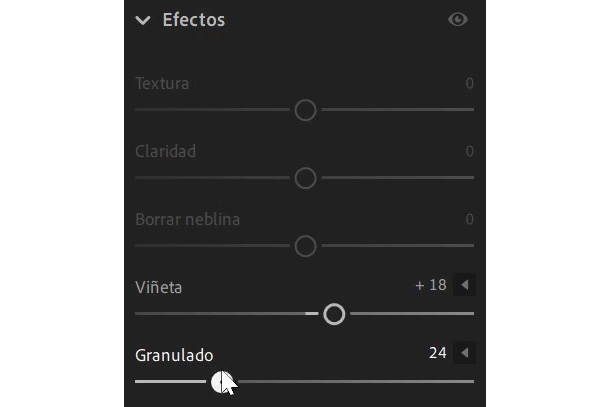Viewport: 610px width, 407px height.
Task: Select the Claridad value field
Action: point(470,151)
